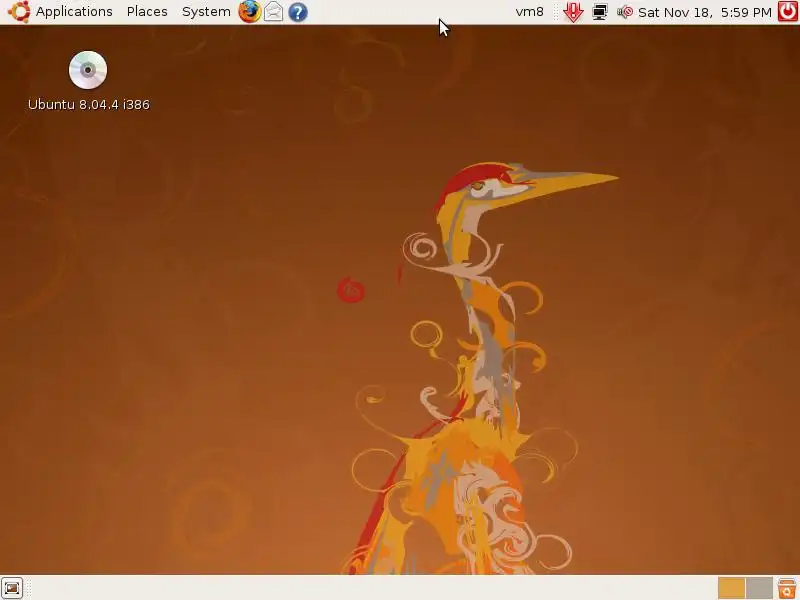The width and height of the screenshot is (800, 600).
Task: Select the 'Ubuntu 8.04.4 i386' label text
Action: tap(89, 104)
